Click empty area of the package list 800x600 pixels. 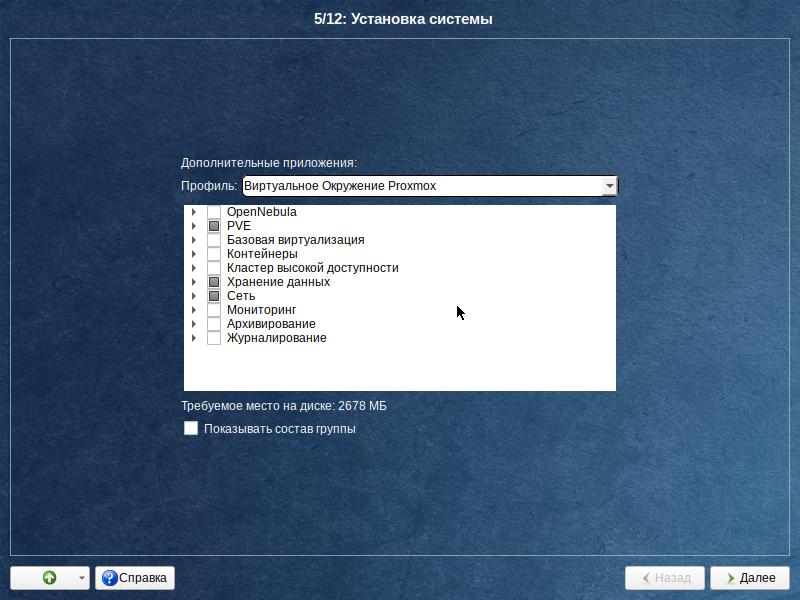pyautogui.click(x=399, y=367)
